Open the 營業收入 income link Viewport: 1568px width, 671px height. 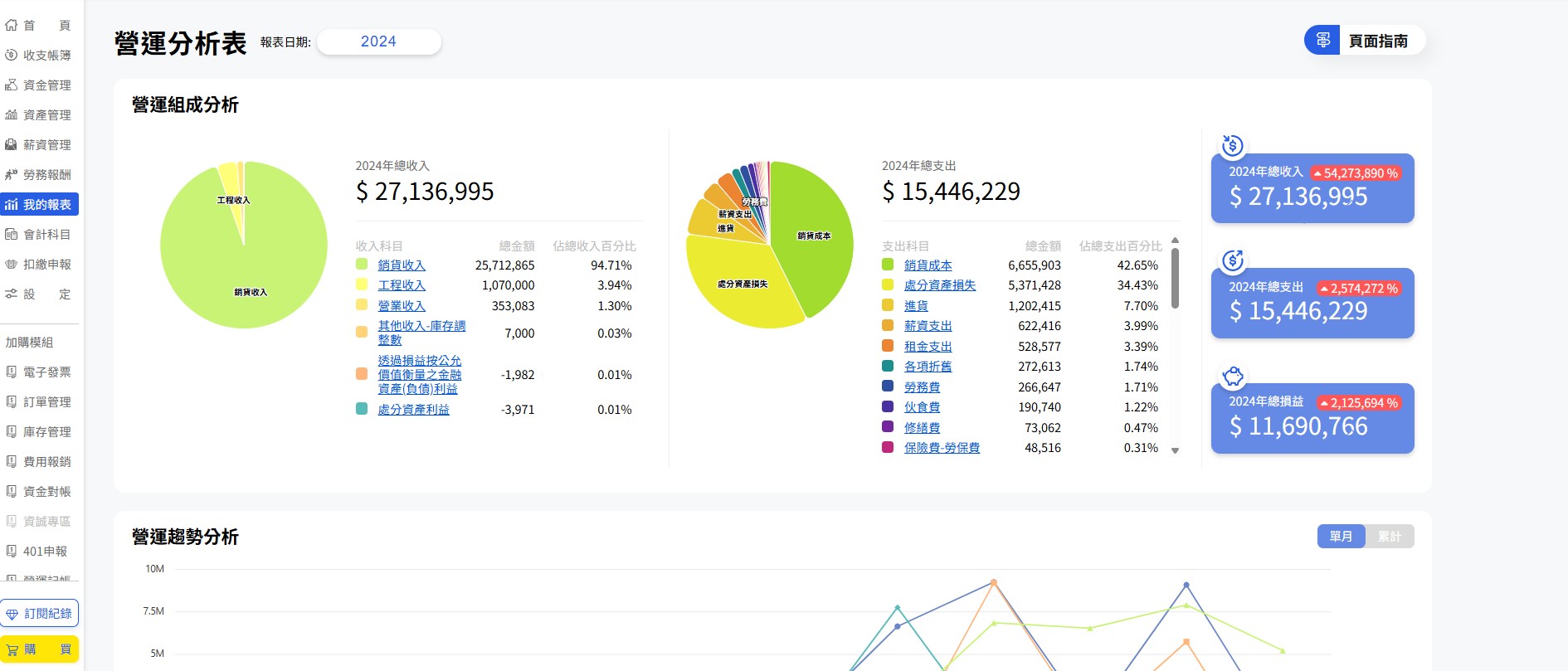pyautogui.click(x=402, y=306)
